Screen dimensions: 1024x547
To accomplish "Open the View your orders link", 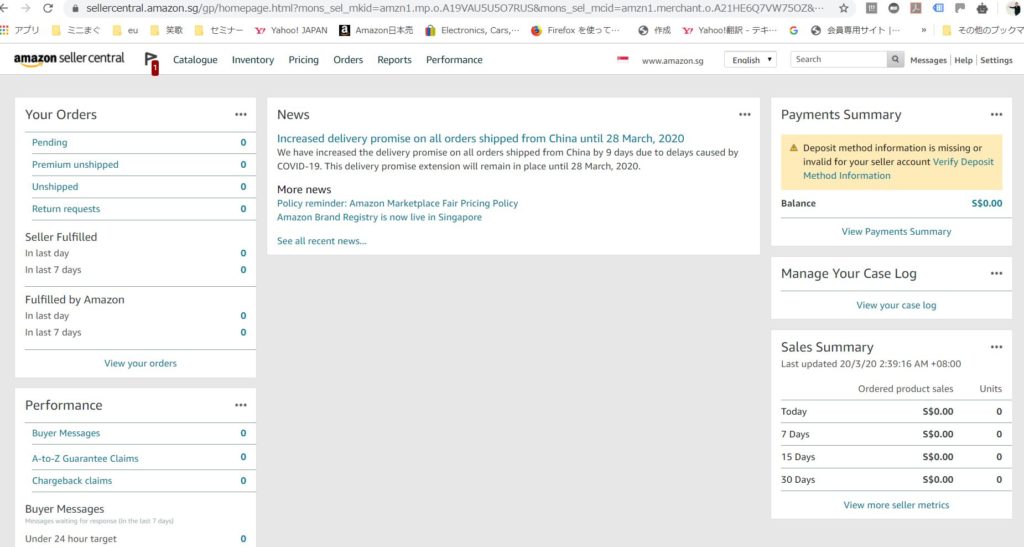I will point(140,363).
